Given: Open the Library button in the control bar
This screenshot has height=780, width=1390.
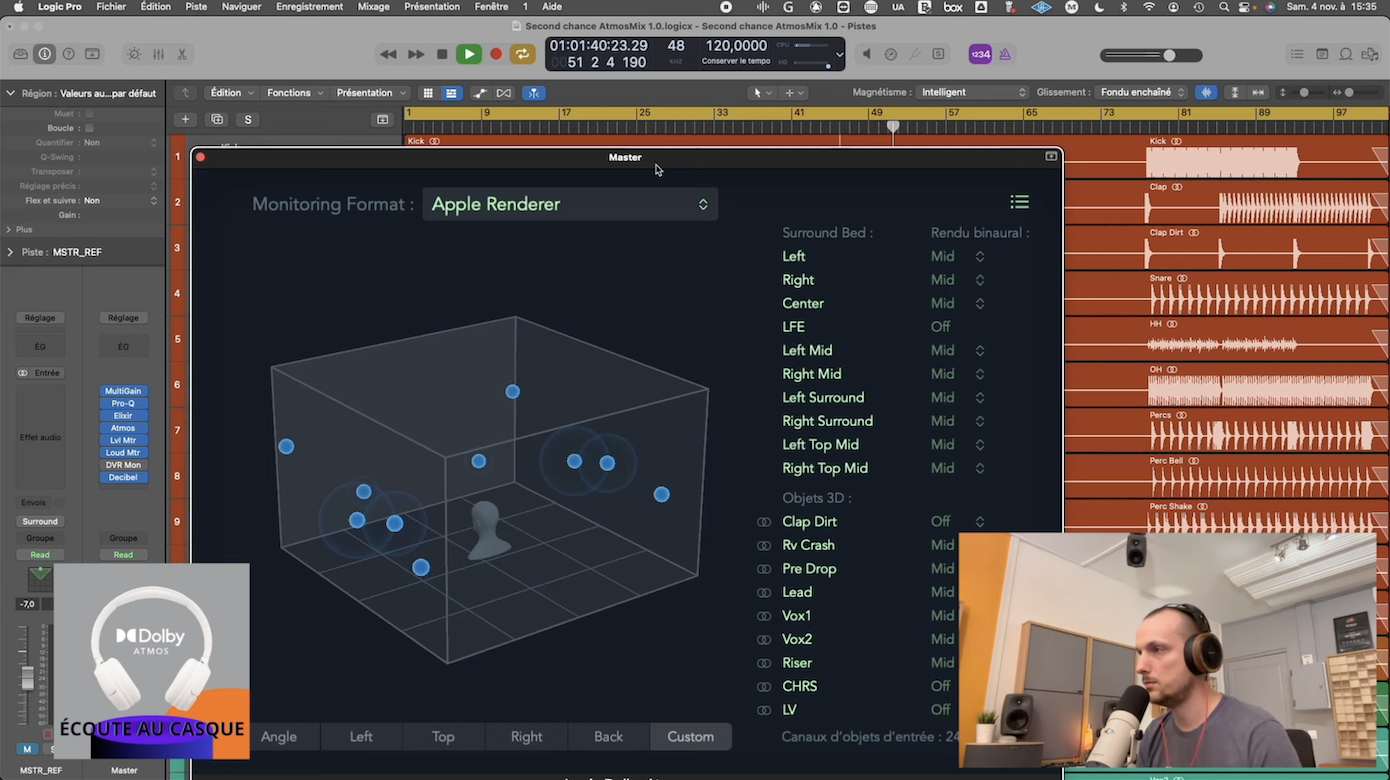Looking at the screenshot, I should tap(20, 54).
